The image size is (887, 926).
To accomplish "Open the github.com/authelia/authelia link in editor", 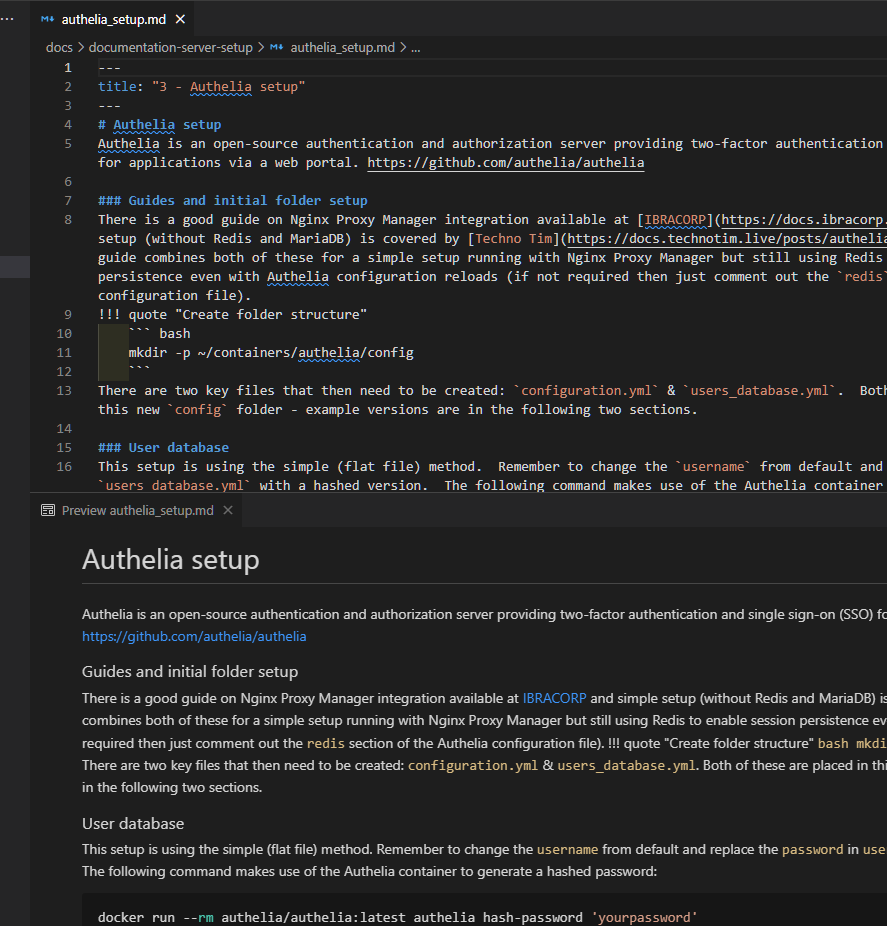I will (x=506, y=162).
